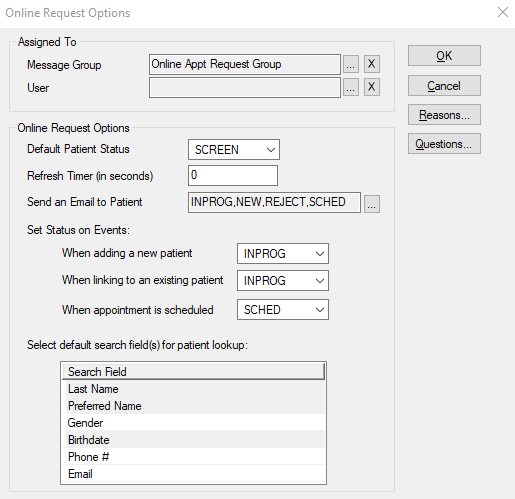Browse for a Message Group with ellipsis button

351,64
